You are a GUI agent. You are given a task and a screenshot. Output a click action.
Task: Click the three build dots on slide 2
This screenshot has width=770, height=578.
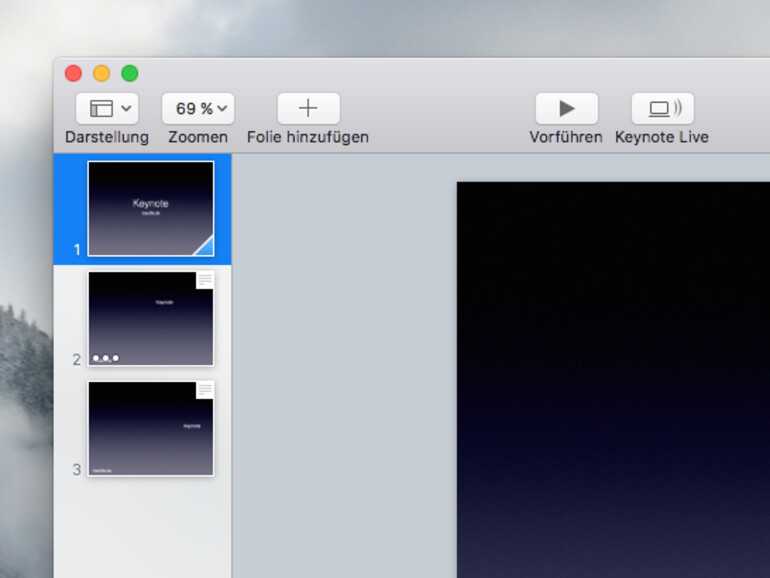[106, 358]
